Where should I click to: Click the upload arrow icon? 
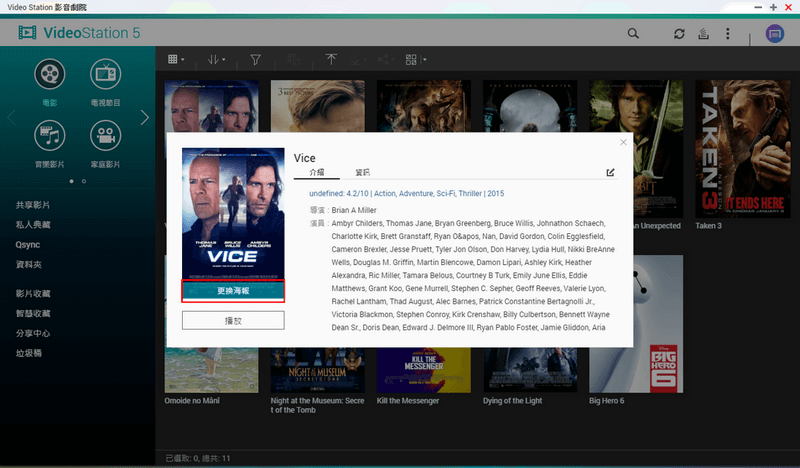pyautogui.click(x=331, y=60)
